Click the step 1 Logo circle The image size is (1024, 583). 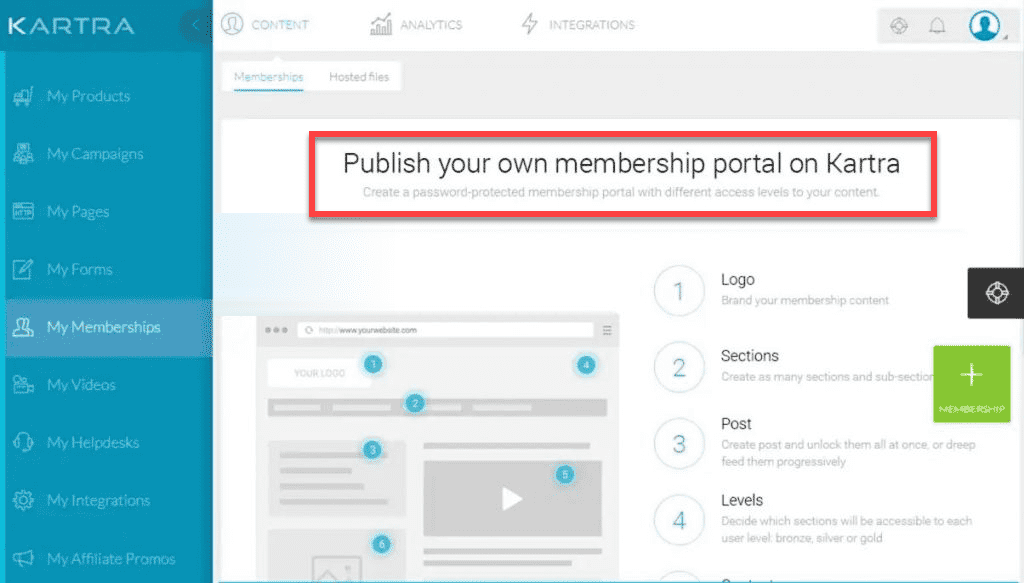679,291
